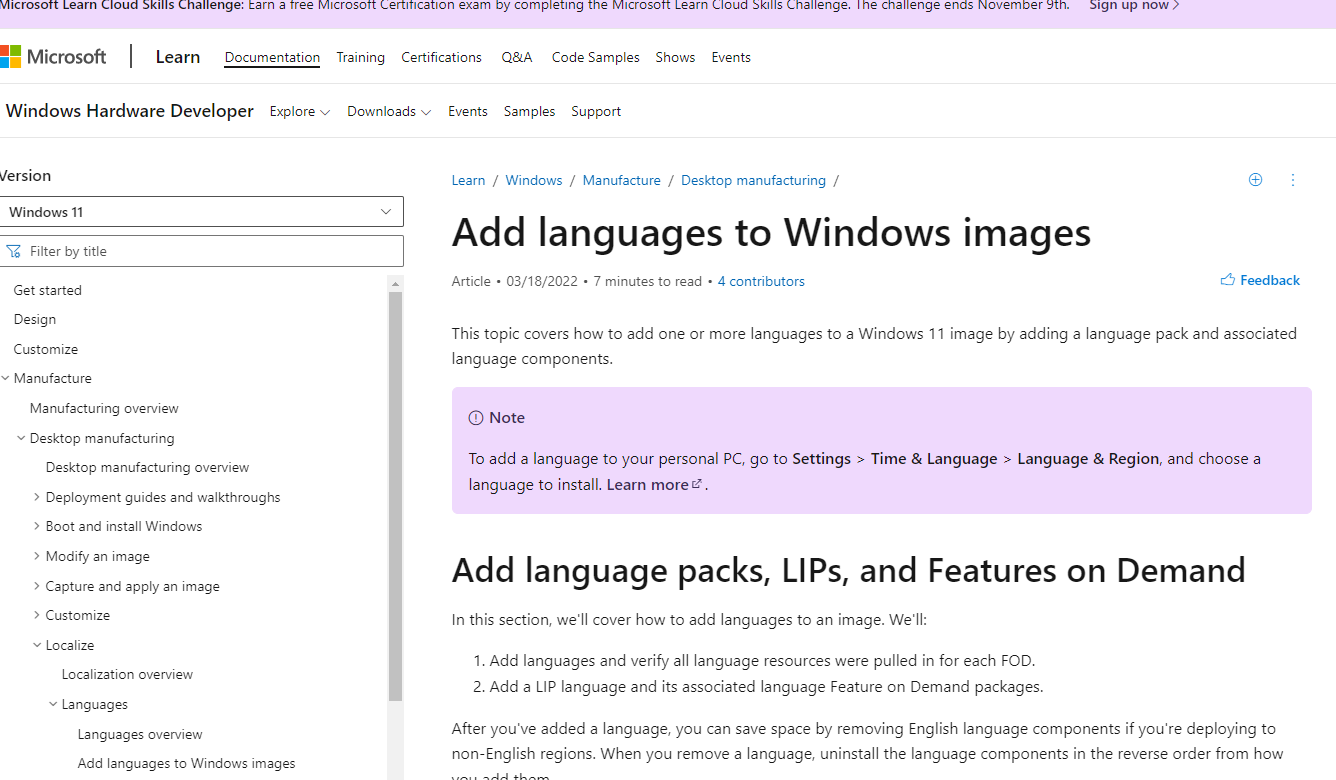The height and width of the screenshot is (780, 1336).
Task: Open the Documentation tab
Action: point(272,57)
